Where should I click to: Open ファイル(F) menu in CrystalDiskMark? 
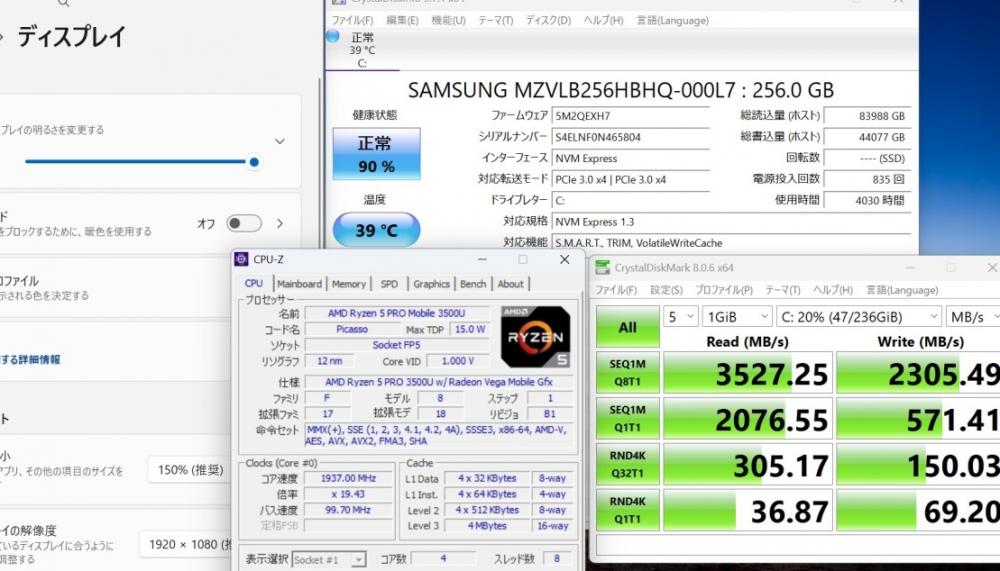point(615,290)
